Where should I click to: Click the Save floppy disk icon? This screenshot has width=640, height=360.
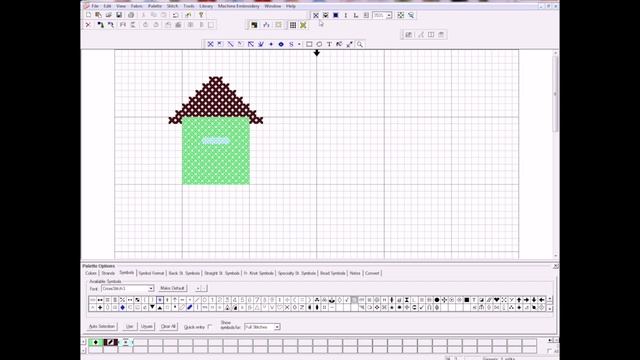pos(119,15)
